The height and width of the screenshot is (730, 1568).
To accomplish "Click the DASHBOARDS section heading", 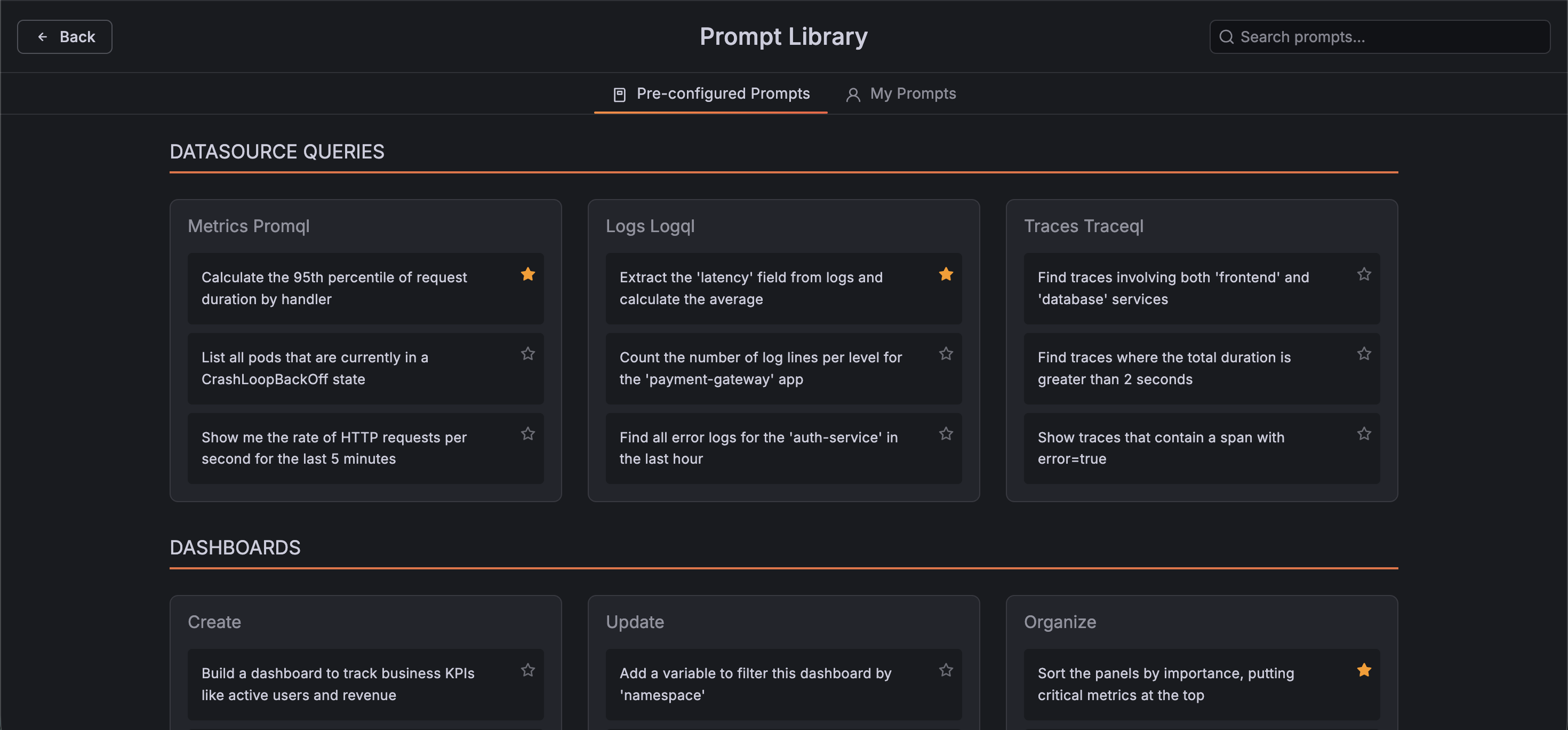I will coord(235,547).
